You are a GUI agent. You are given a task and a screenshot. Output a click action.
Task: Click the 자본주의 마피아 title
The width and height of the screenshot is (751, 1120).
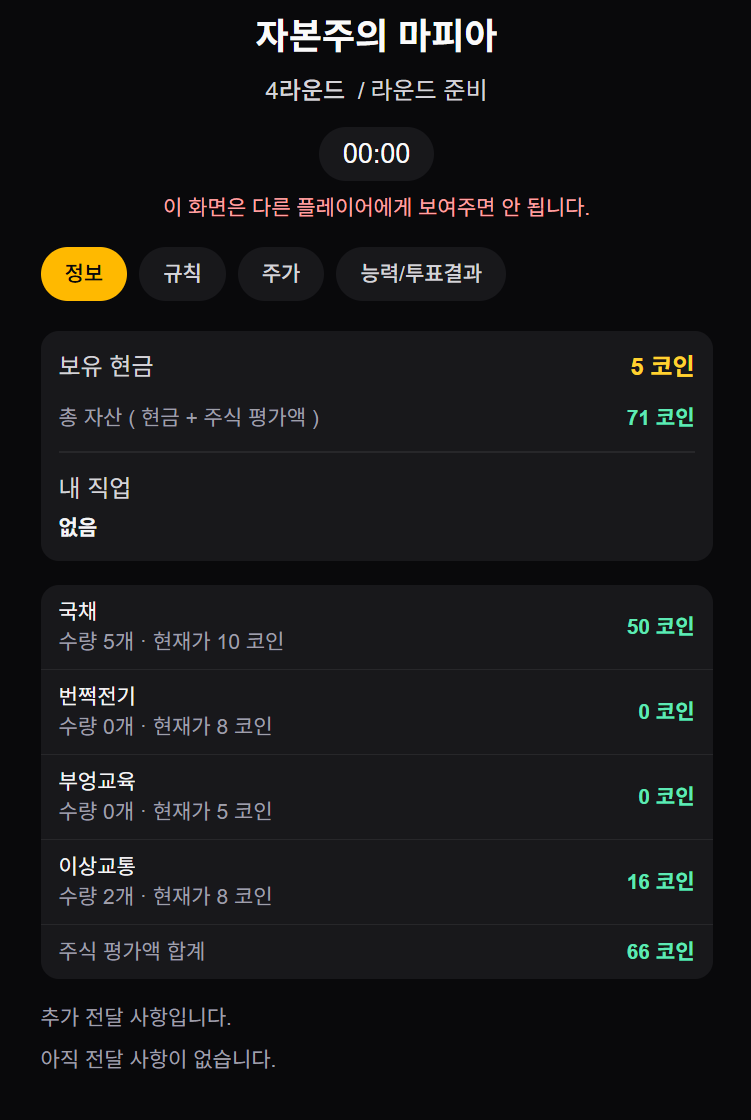tap(376, 36)
